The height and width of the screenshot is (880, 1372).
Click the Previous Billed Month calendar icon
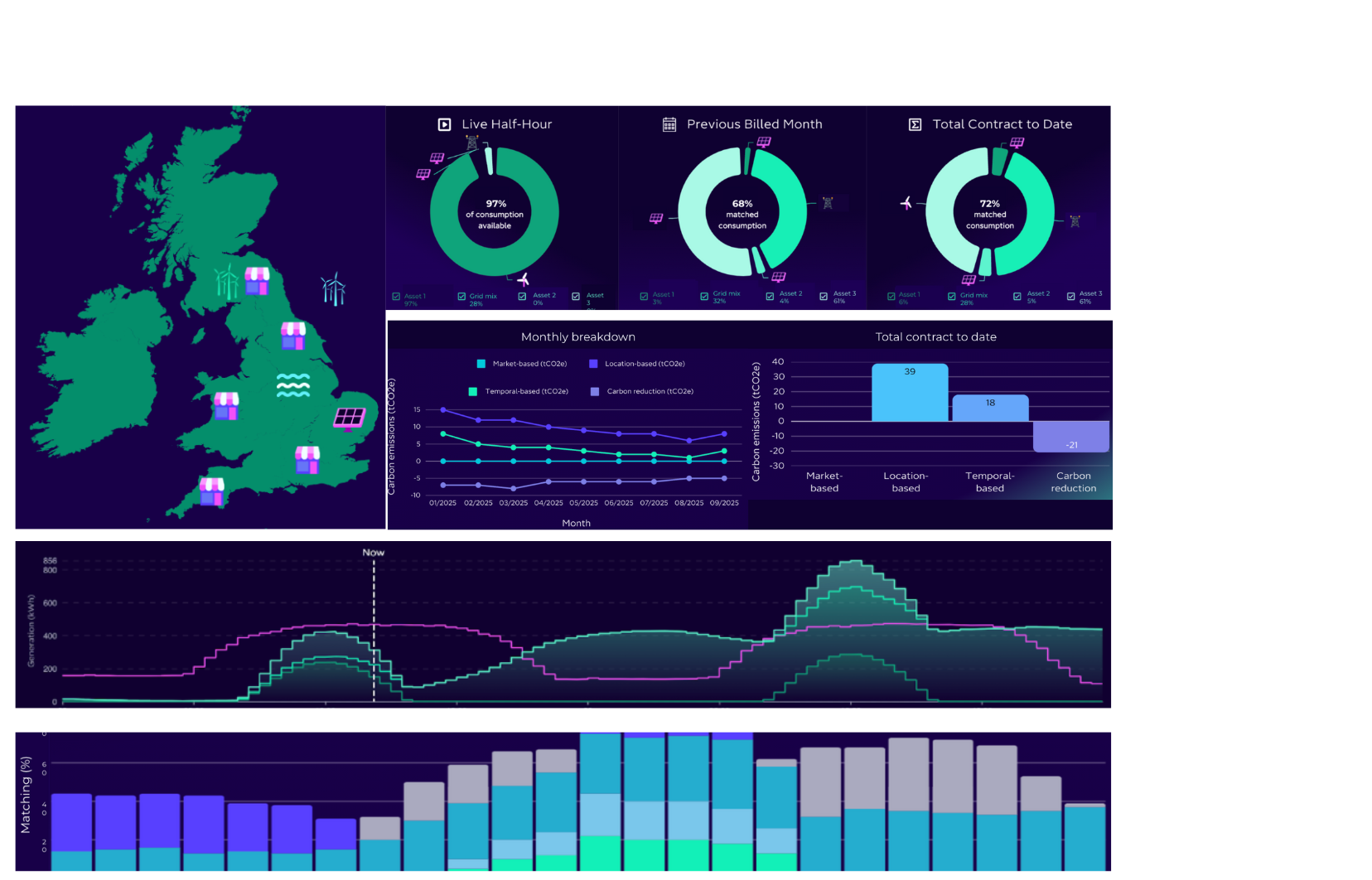pyautogui.click(x=669, y=123)
